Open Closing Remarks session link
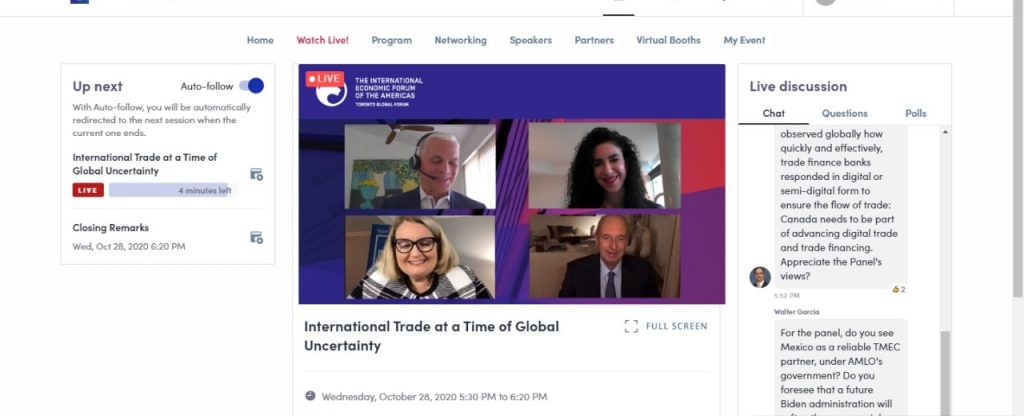1024x416 pixels. 110,228
